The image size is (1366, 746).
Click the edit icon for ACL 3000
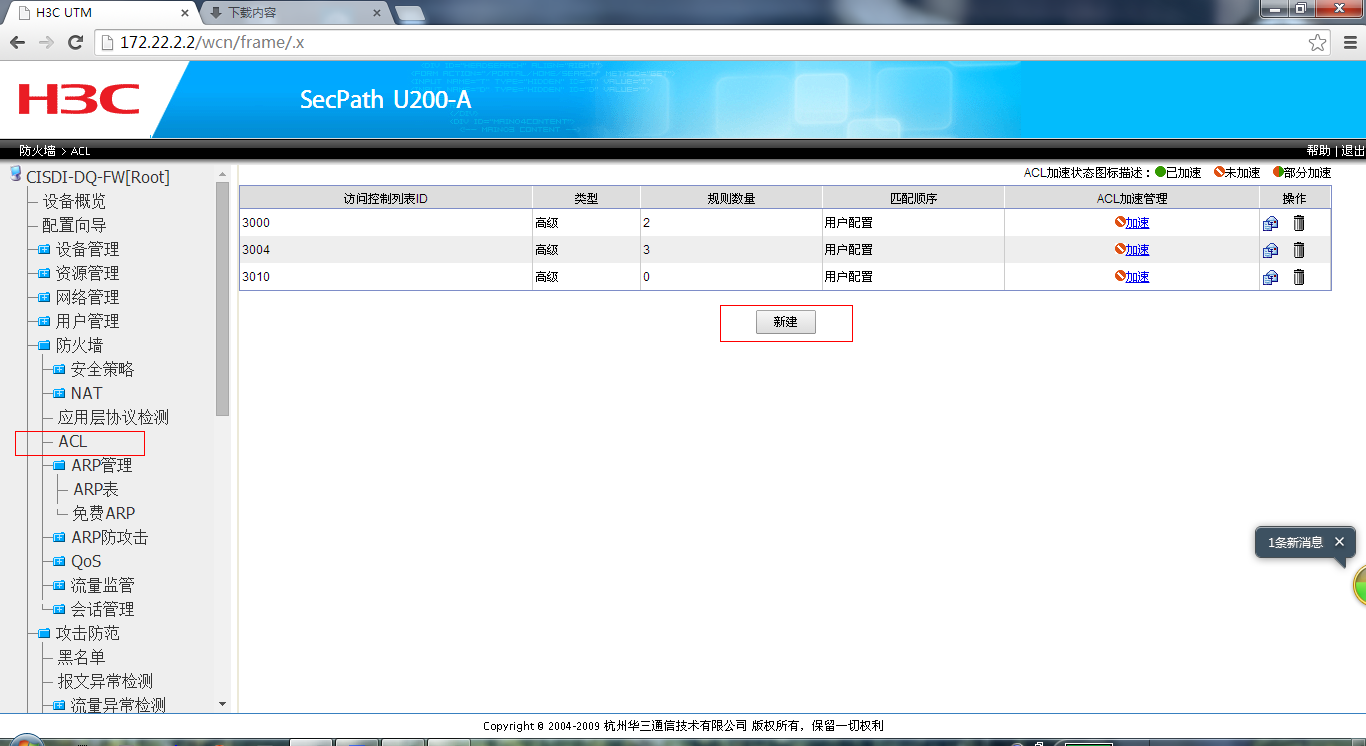click(1270, 223)
